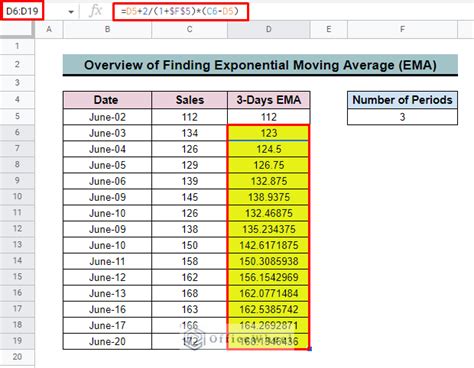The width and height of the screenshot is (474, 368).
Task: Select the corner select-all box
Action: click(17, 29)
